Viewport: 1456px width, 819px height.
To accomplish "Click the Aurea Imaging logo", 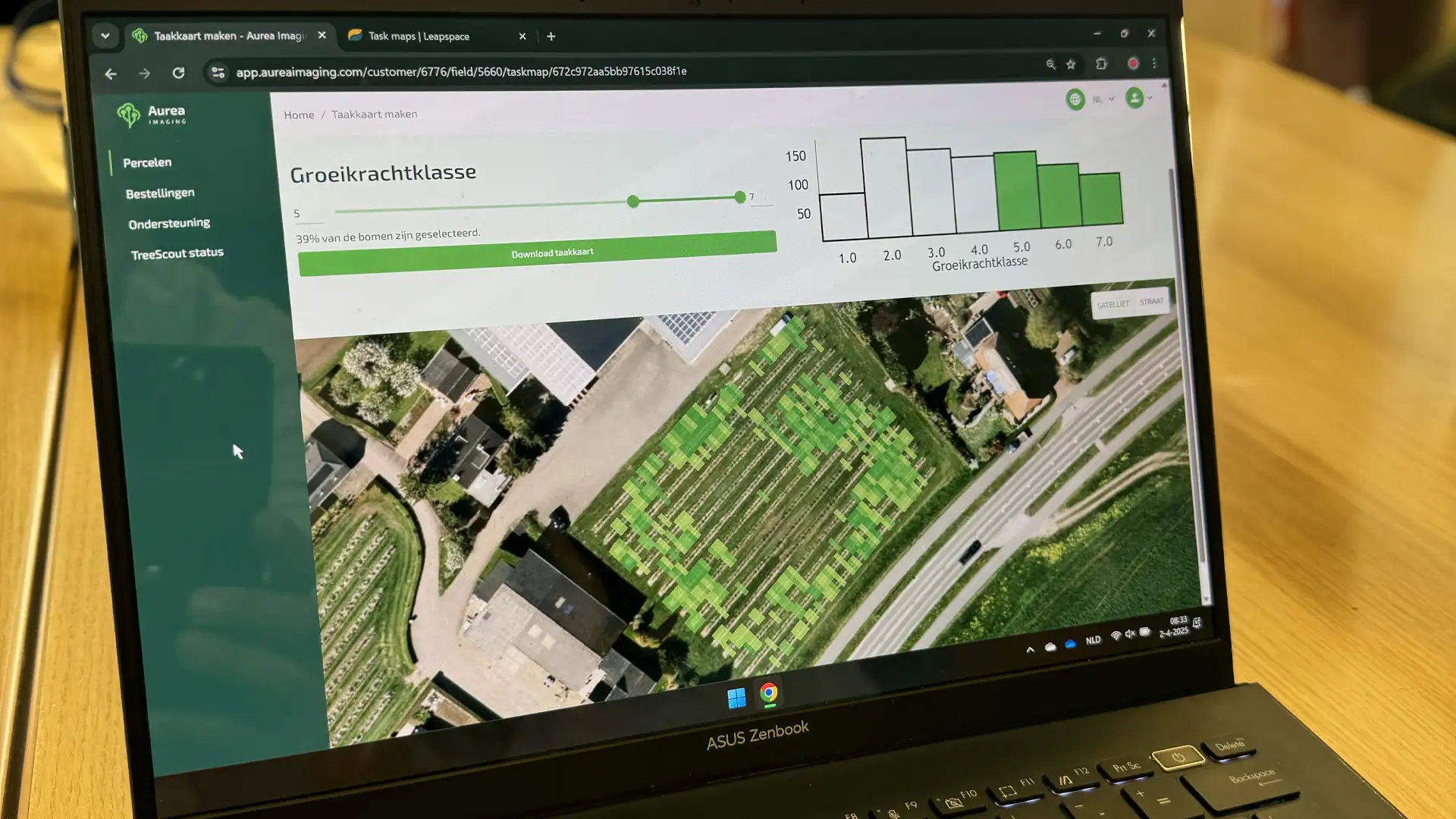I will pyautogui.click(x=152, y=115).
